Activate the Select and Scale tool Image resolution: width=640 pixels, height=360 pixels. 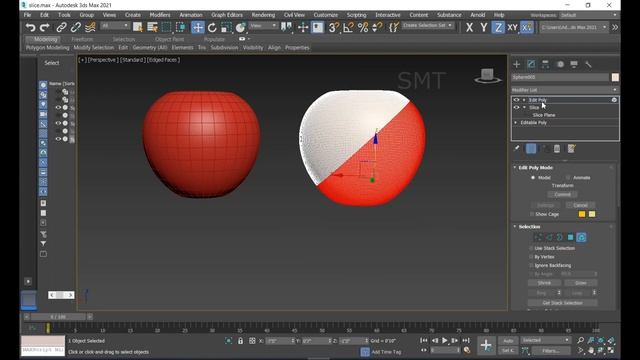click(x=226, y=27)
